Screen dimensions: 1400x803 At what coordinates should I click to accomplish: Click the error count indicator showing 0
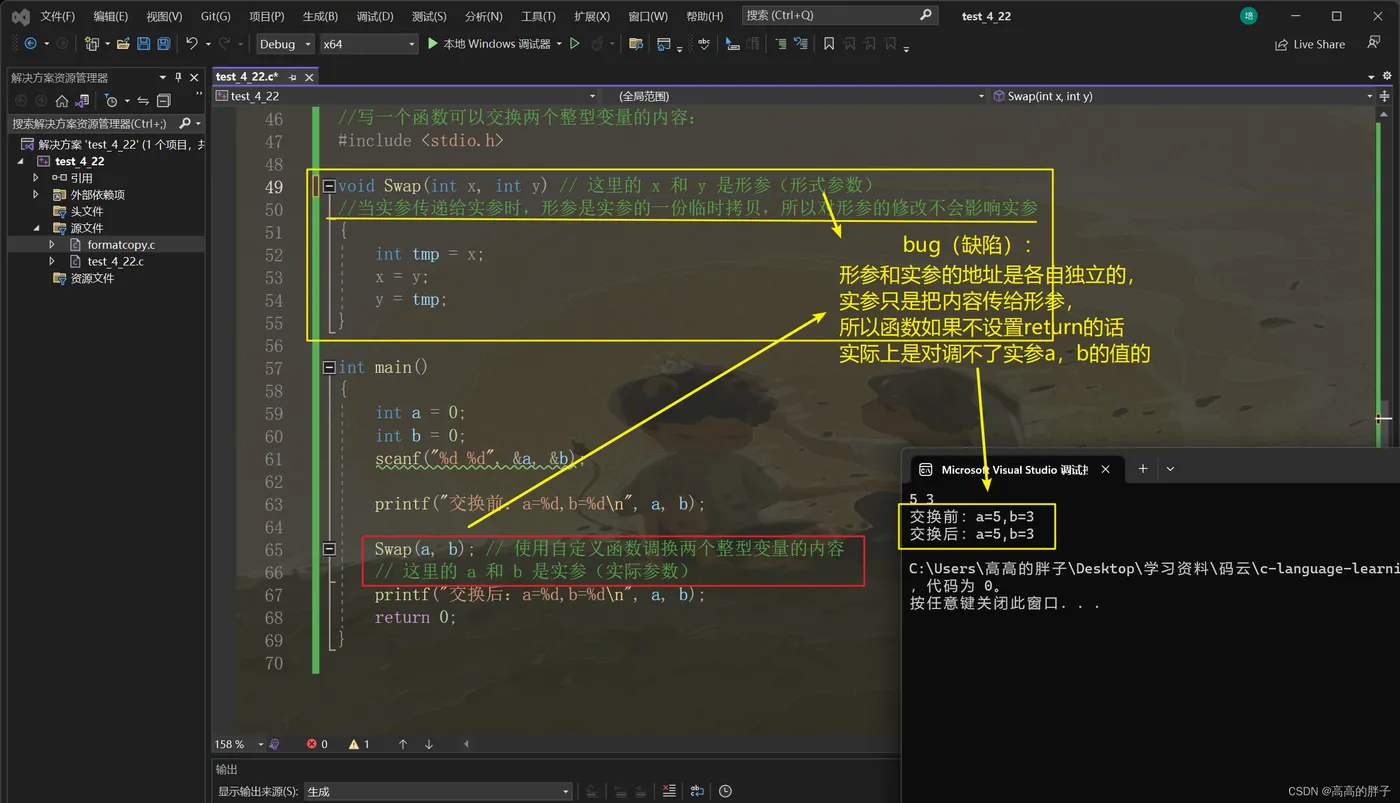(318, 744)
